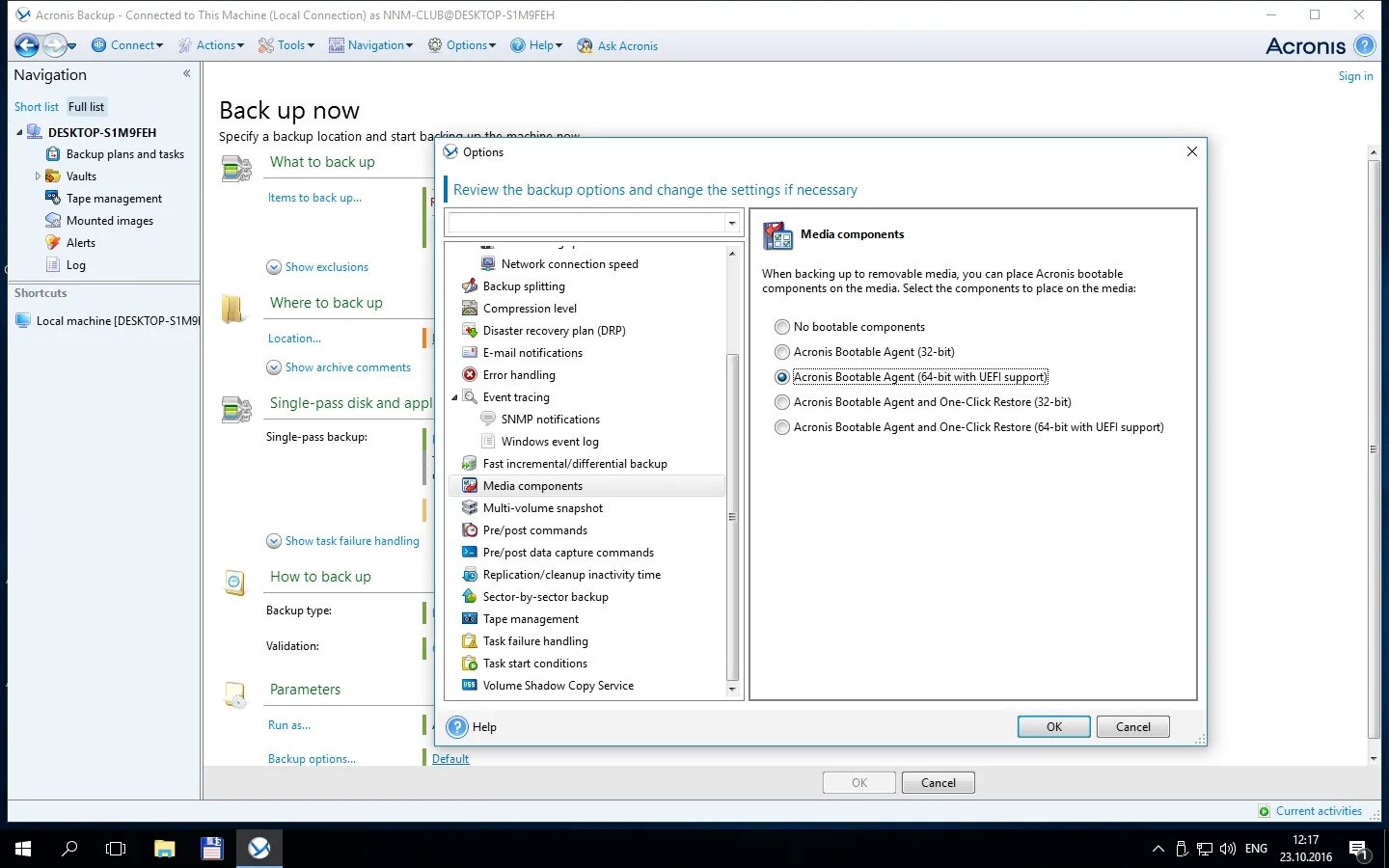
Task: Collapse the Navigation pane
Action: [186, 73]
